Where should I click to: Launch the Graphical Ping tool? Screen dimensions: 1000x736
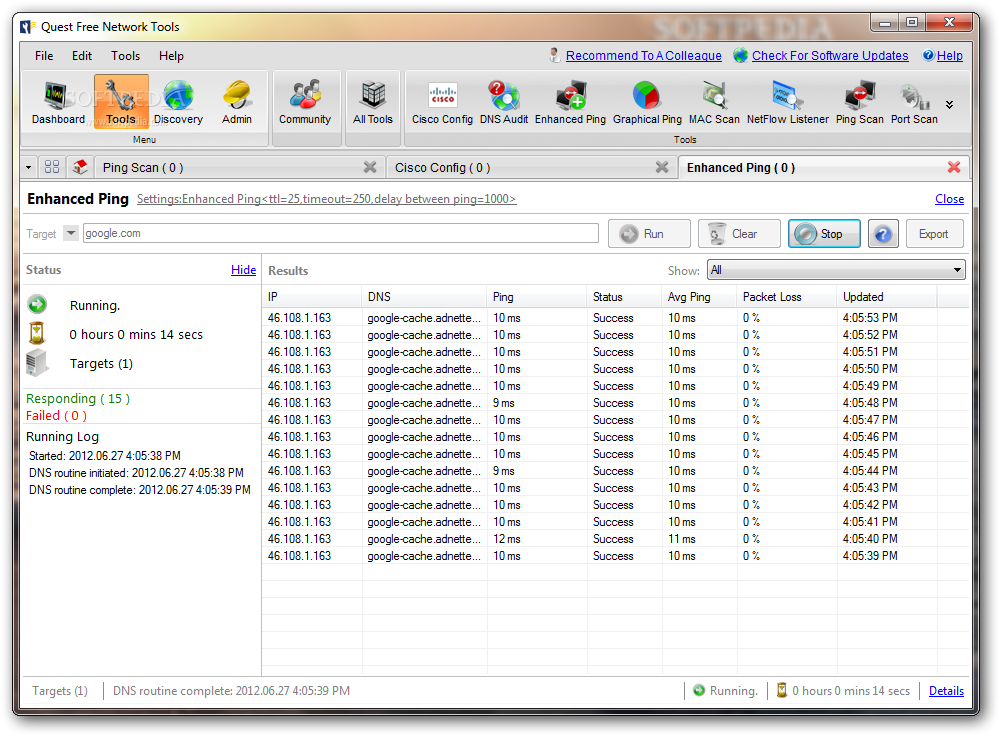[x=647, y=102]
